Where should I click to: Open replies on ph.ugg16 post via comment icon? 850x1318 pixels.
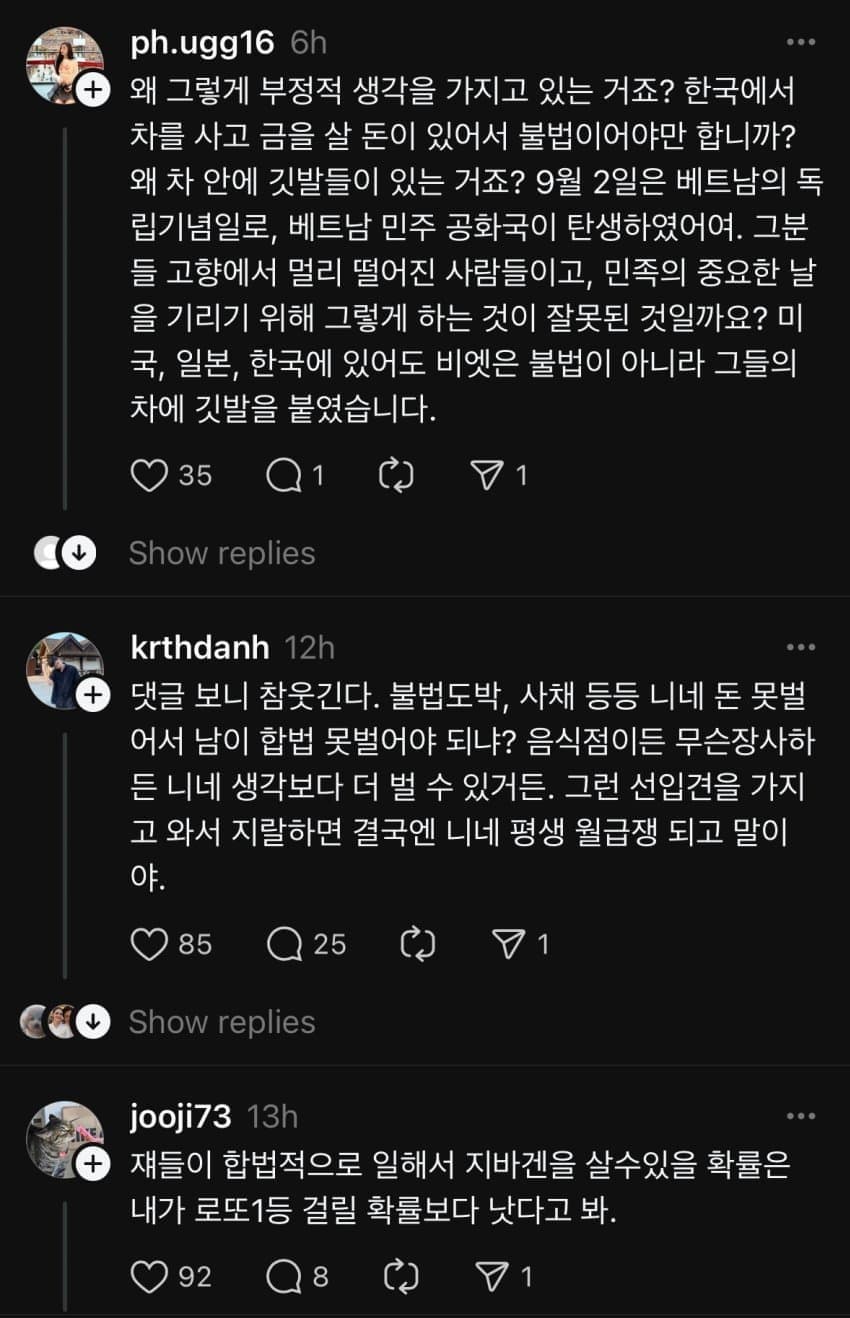click(285, 476)
